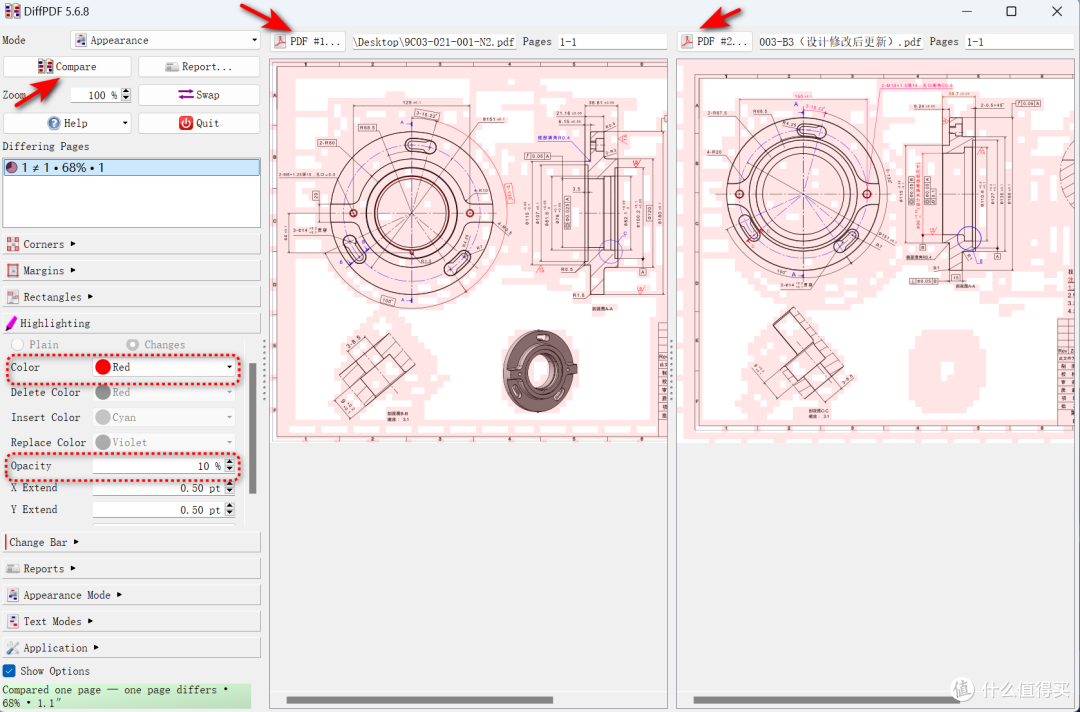Swap the two PDFs
The width and height of the screenshot is (1080, 712).
pos(199,95)
